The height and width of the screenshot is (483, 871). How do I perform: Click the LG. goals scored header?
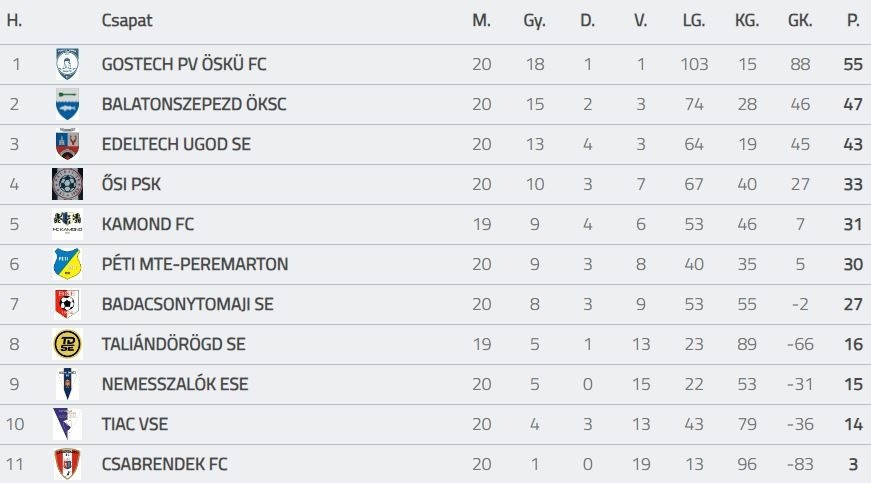click(693, 21)
